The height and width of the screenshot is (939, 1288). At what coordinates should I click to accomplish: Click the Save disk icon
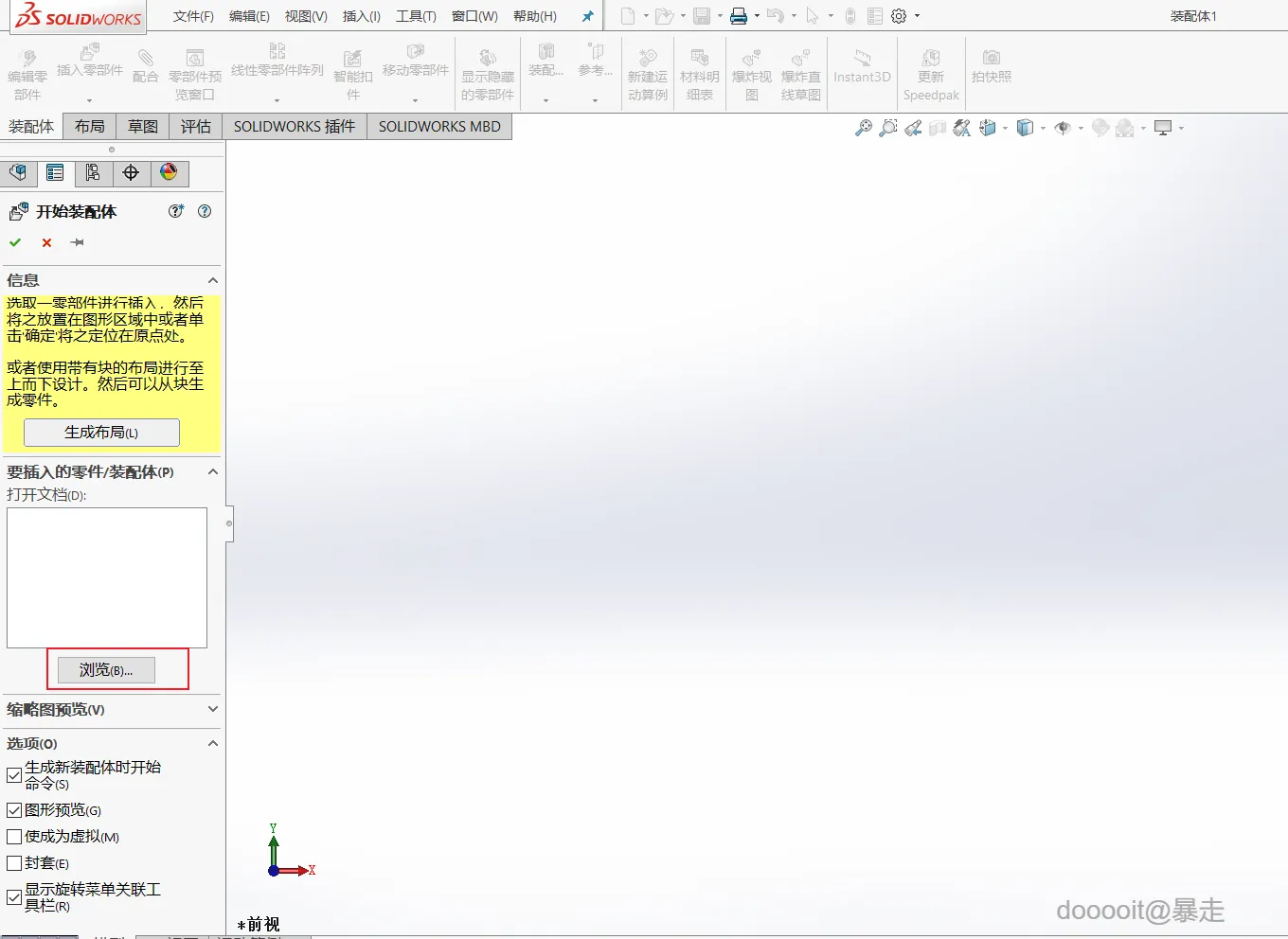702,16
